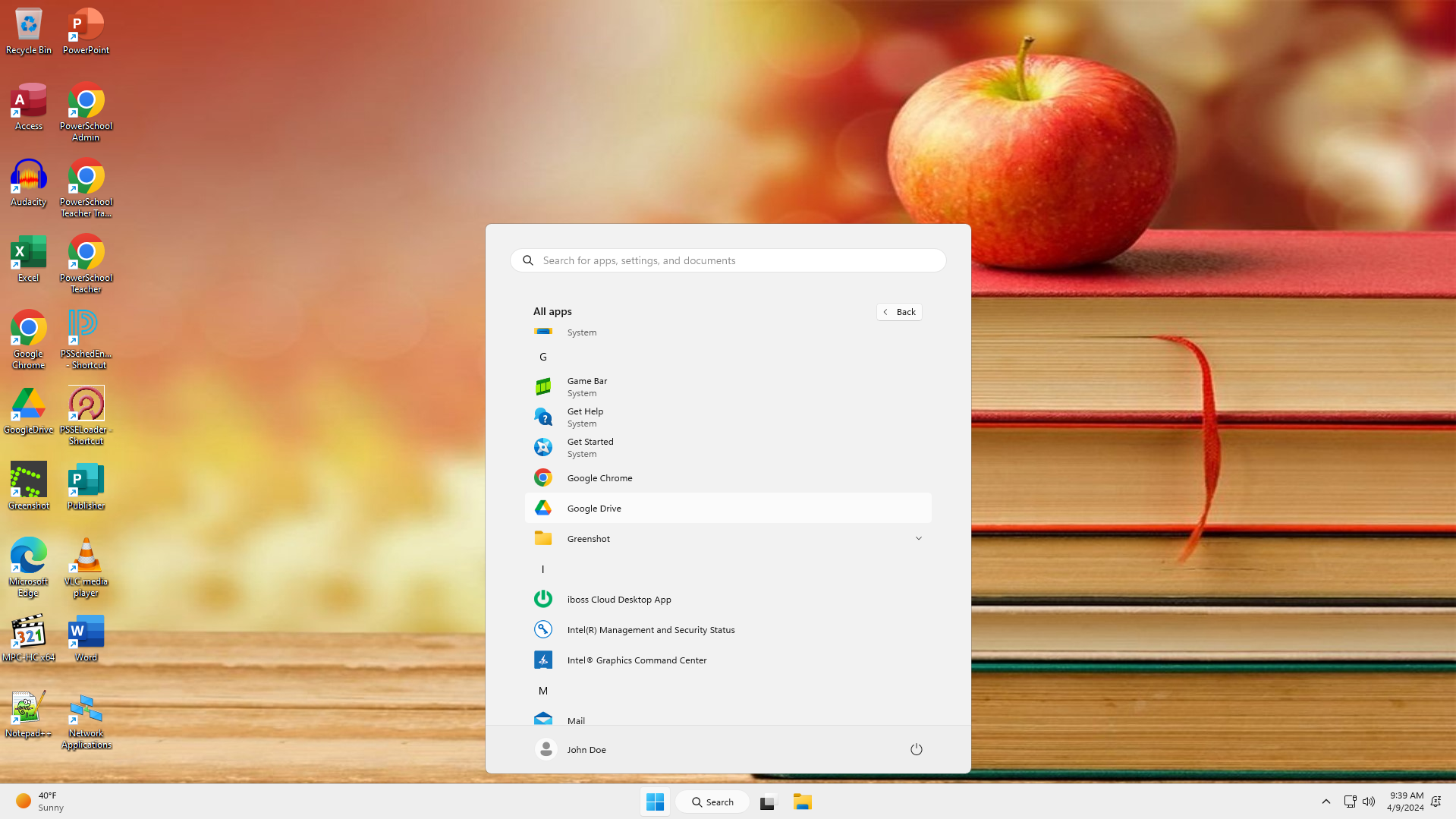Open Google Drive in All apps list
Image resolution: width=1456 pixels, height=819 pixels.
[728, 508]
